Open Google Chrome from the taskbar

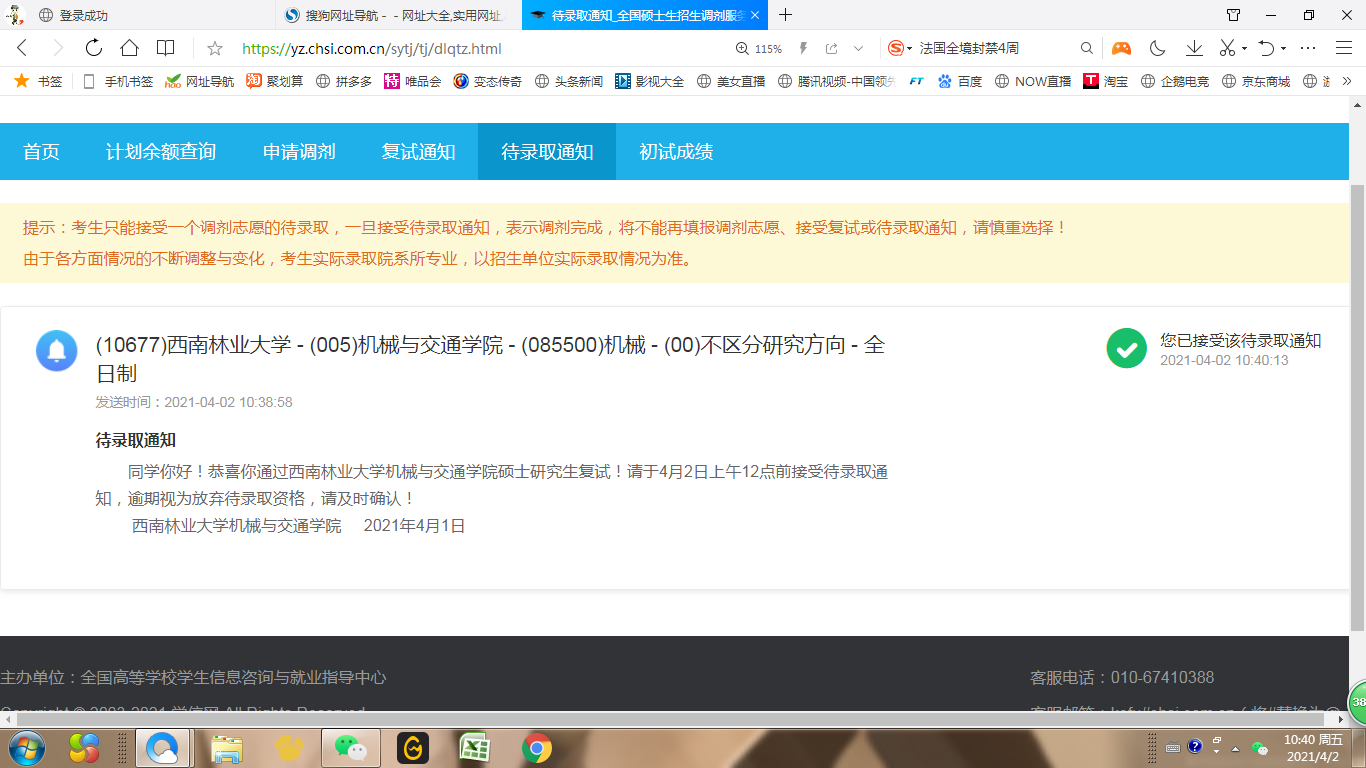point(537,747)
